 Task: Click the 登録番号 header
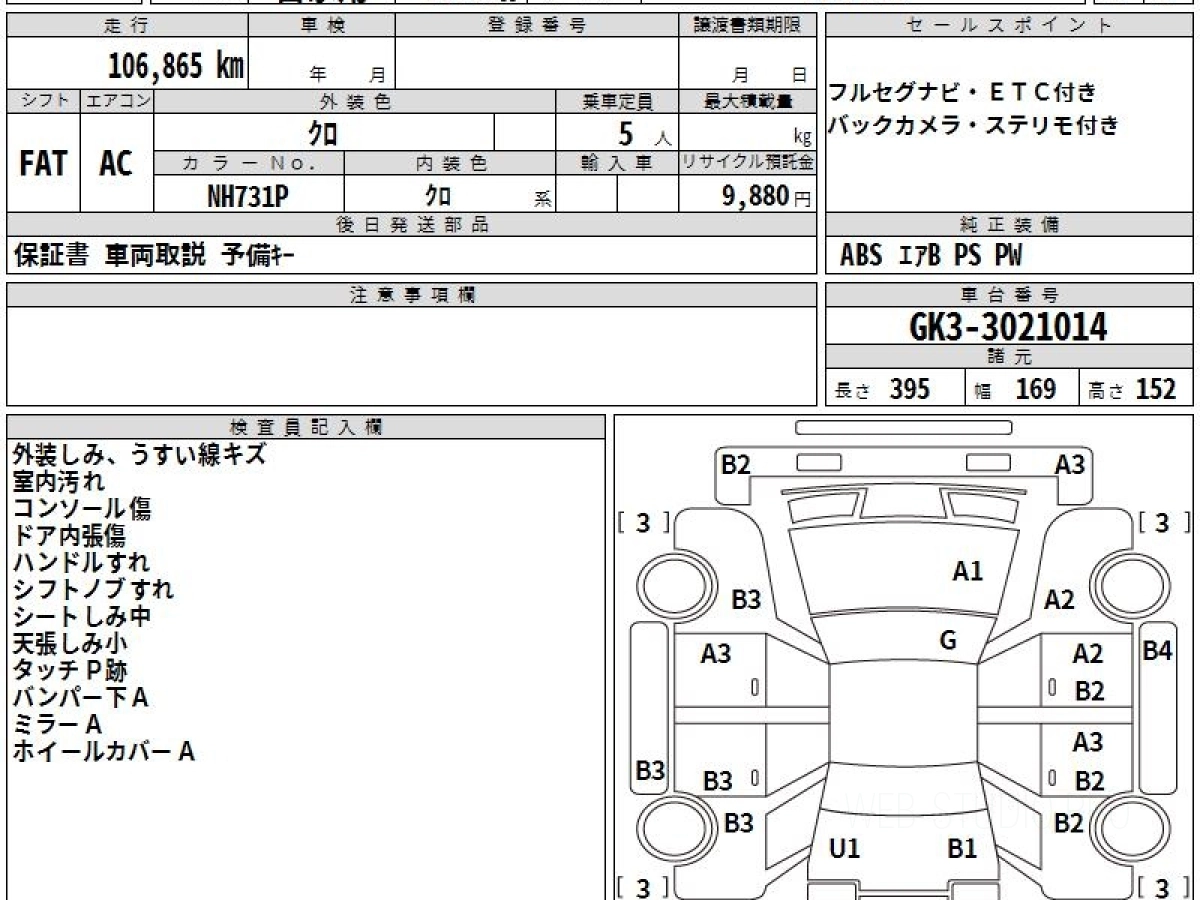pos(537,26)
